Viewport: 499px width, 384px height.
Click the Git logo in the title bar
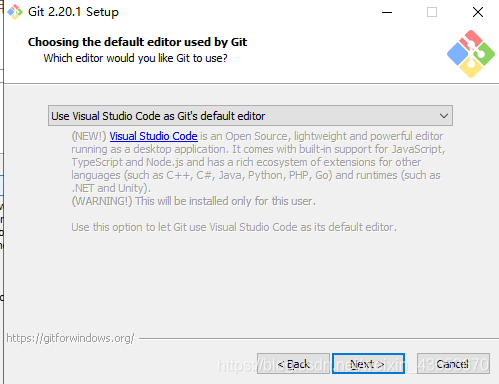15,12
